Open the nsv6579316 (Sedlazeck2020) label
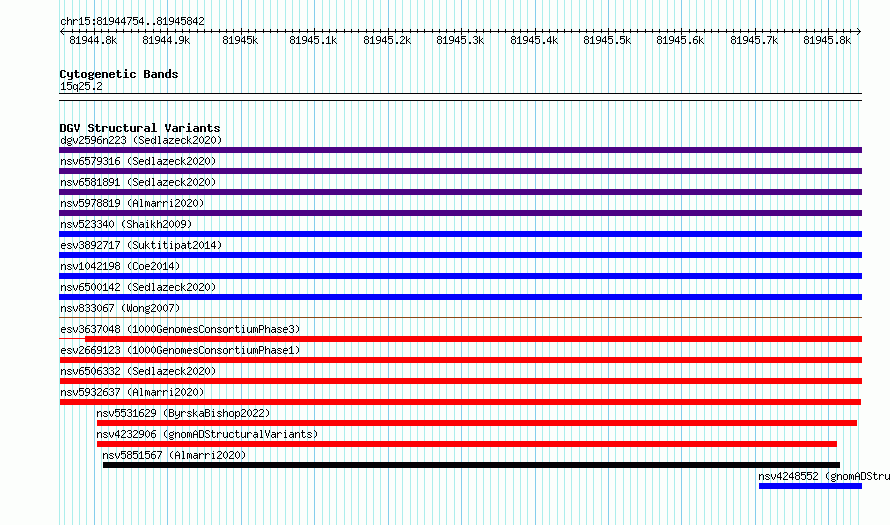This screenshot has width=890, height=525. tap(138, 161)
